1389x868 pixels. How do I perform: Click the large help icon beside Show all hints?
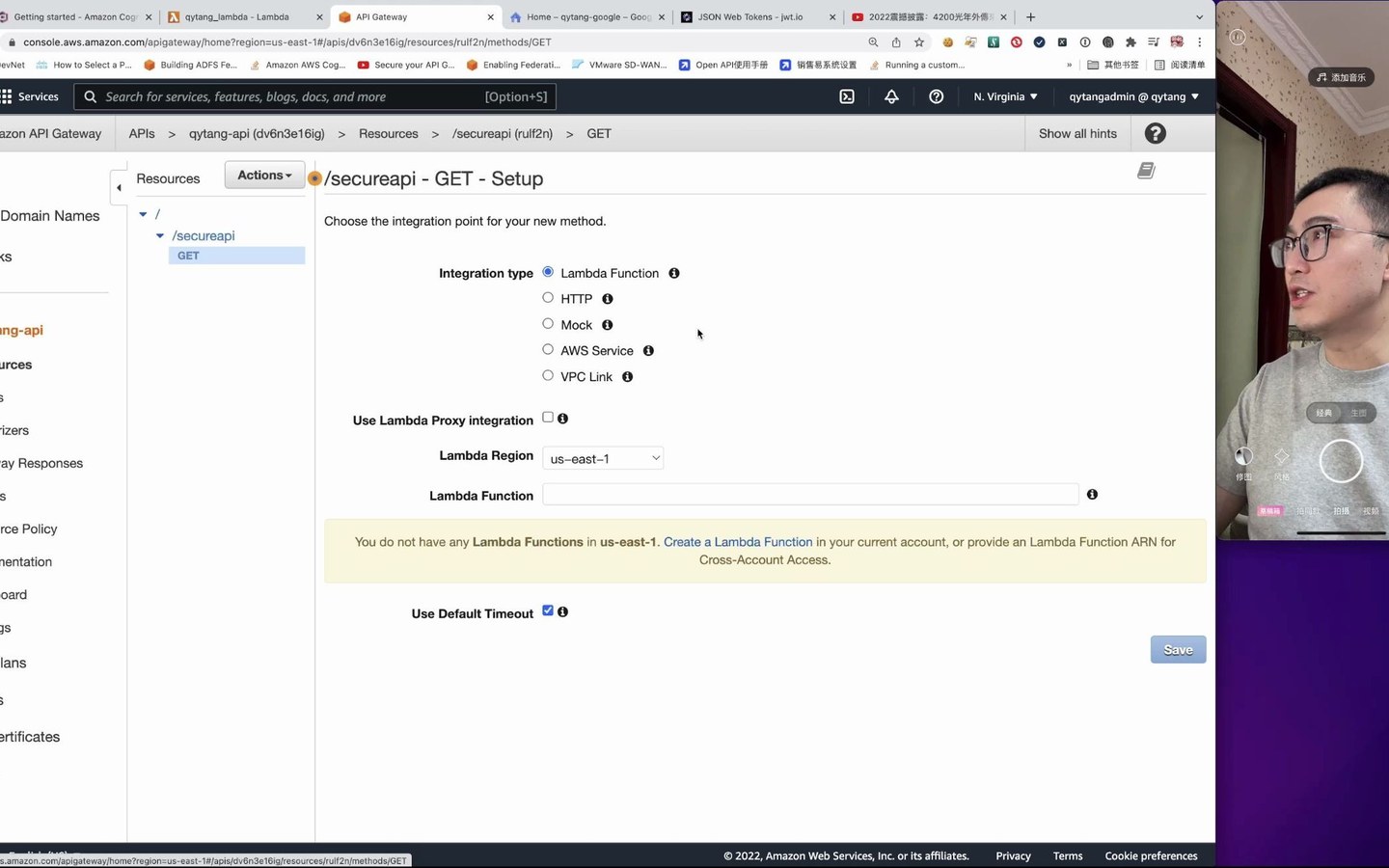coord(1155,134)
